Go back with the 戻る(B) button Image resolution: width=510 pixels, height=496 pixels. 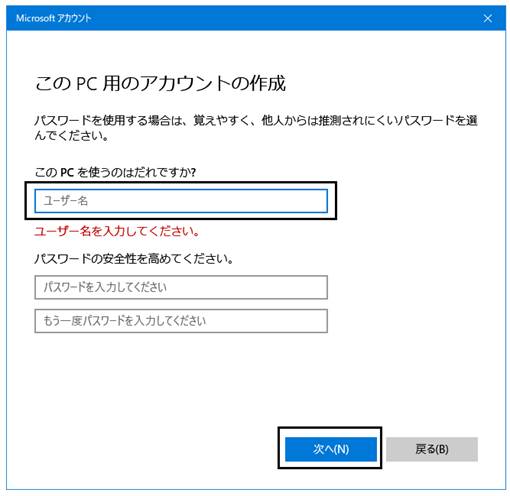click(x=432, y=449)
